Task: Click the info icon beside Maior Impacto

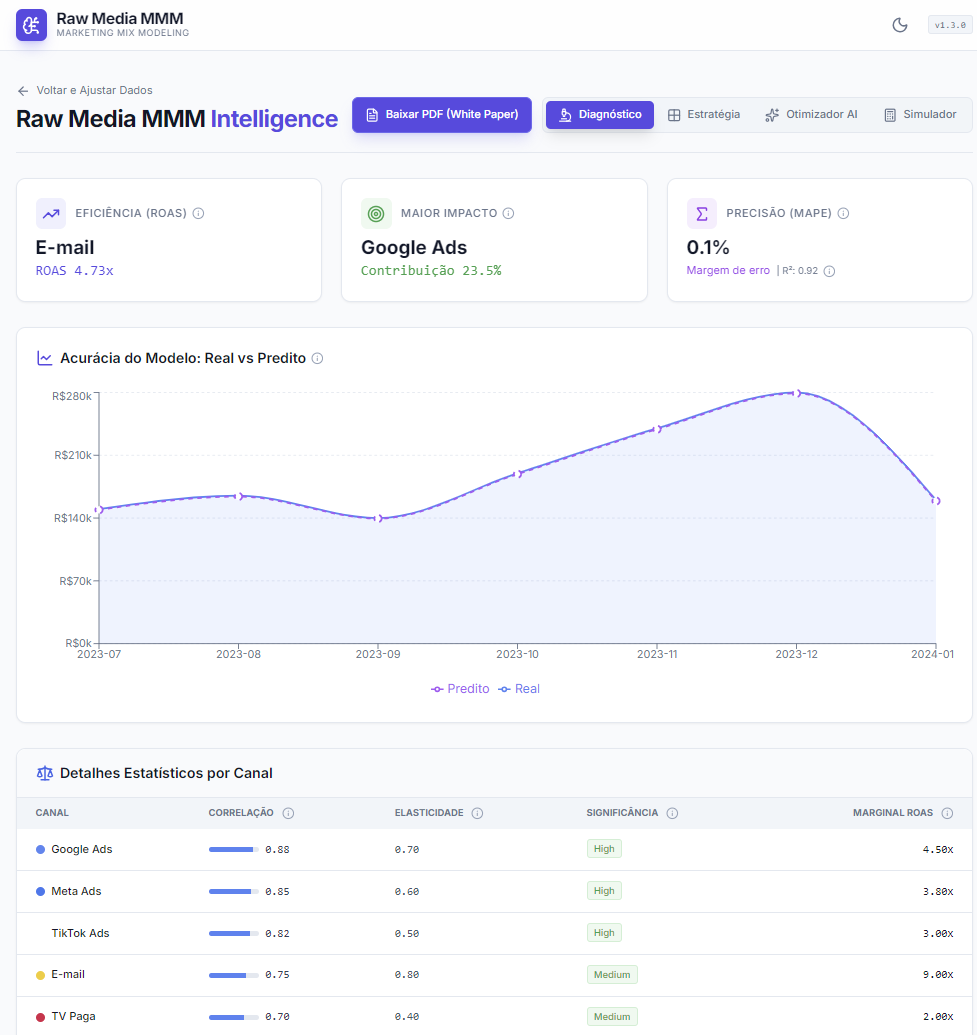Action: (508, 213)
